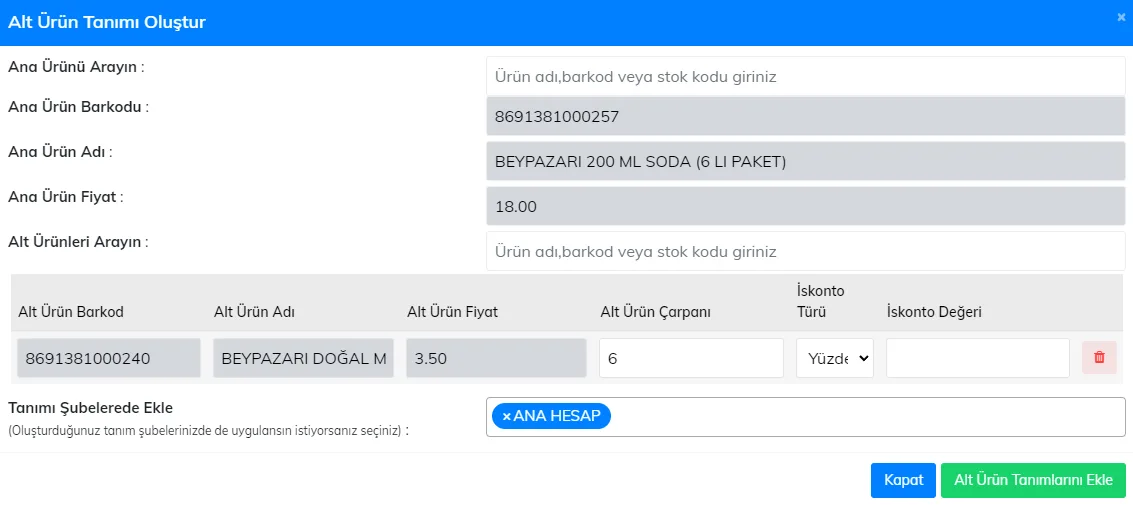The width and height of the screenshot is (1133, 505).
Task: Click the empty İskonto Değeri input
Action: click(x=978, y=358)
